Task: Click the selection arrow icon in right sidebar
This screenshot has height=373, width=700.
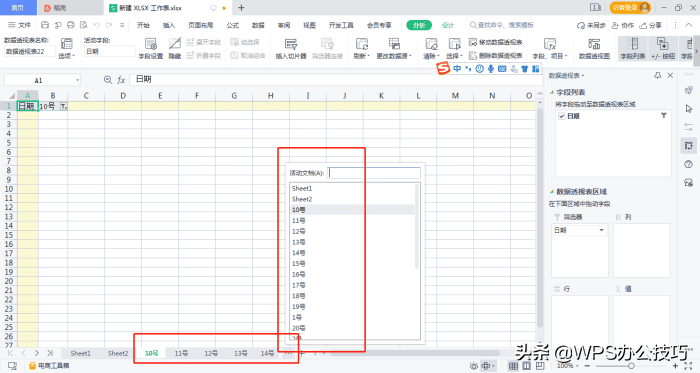Action: coord(688,108)
